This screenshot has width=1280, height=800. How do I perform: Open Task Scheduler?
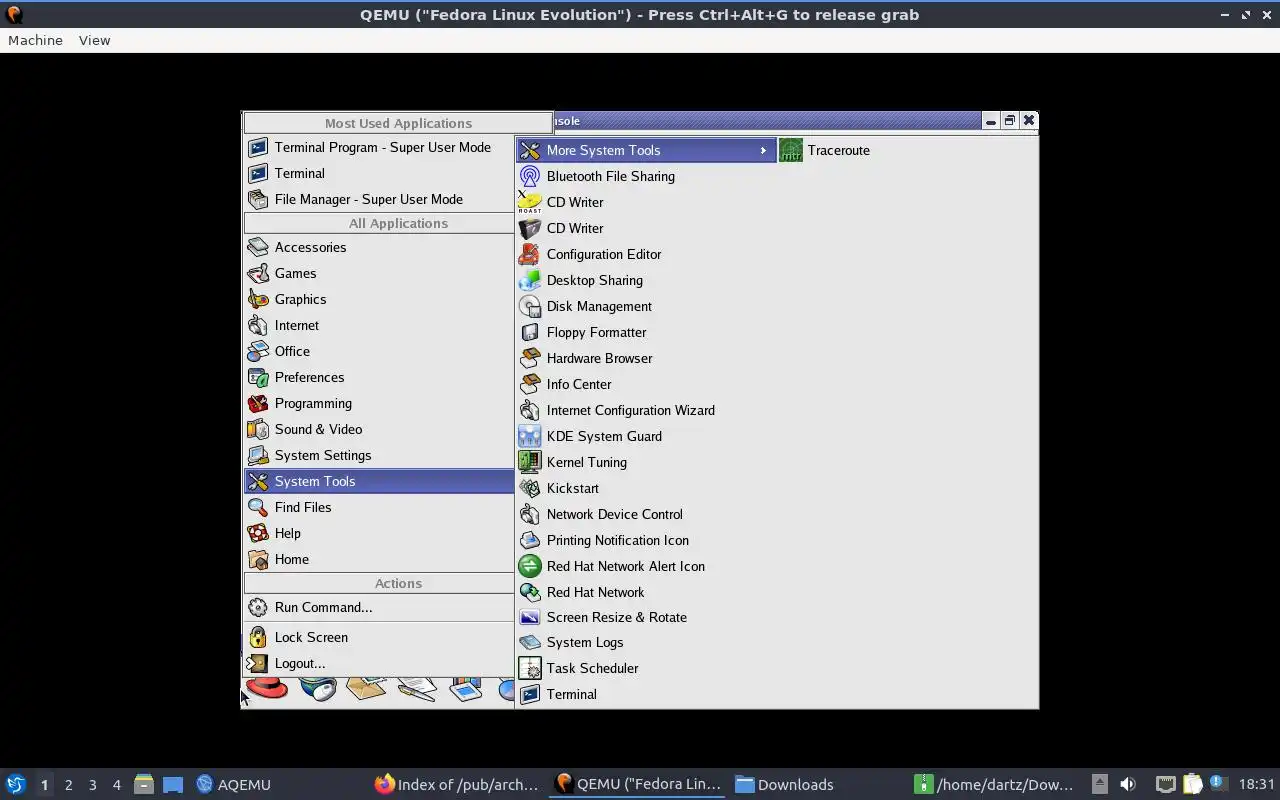coord(646,668)
